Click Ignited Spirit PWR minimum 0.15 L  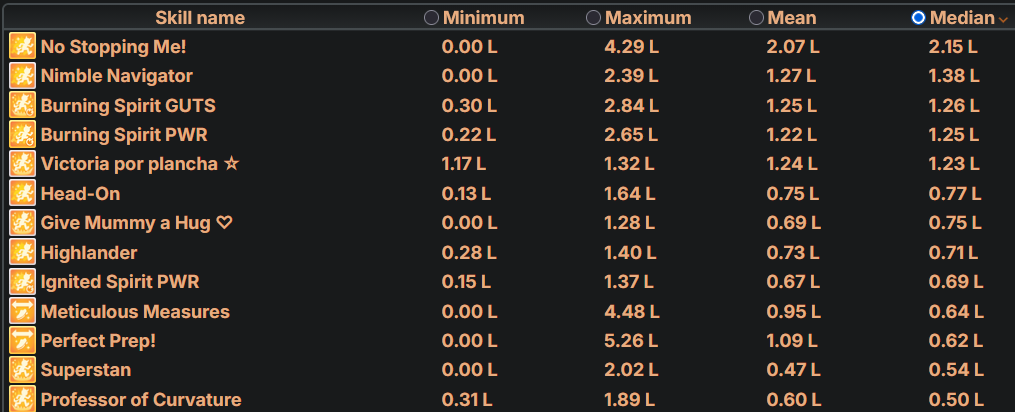[x=466, y=282]
